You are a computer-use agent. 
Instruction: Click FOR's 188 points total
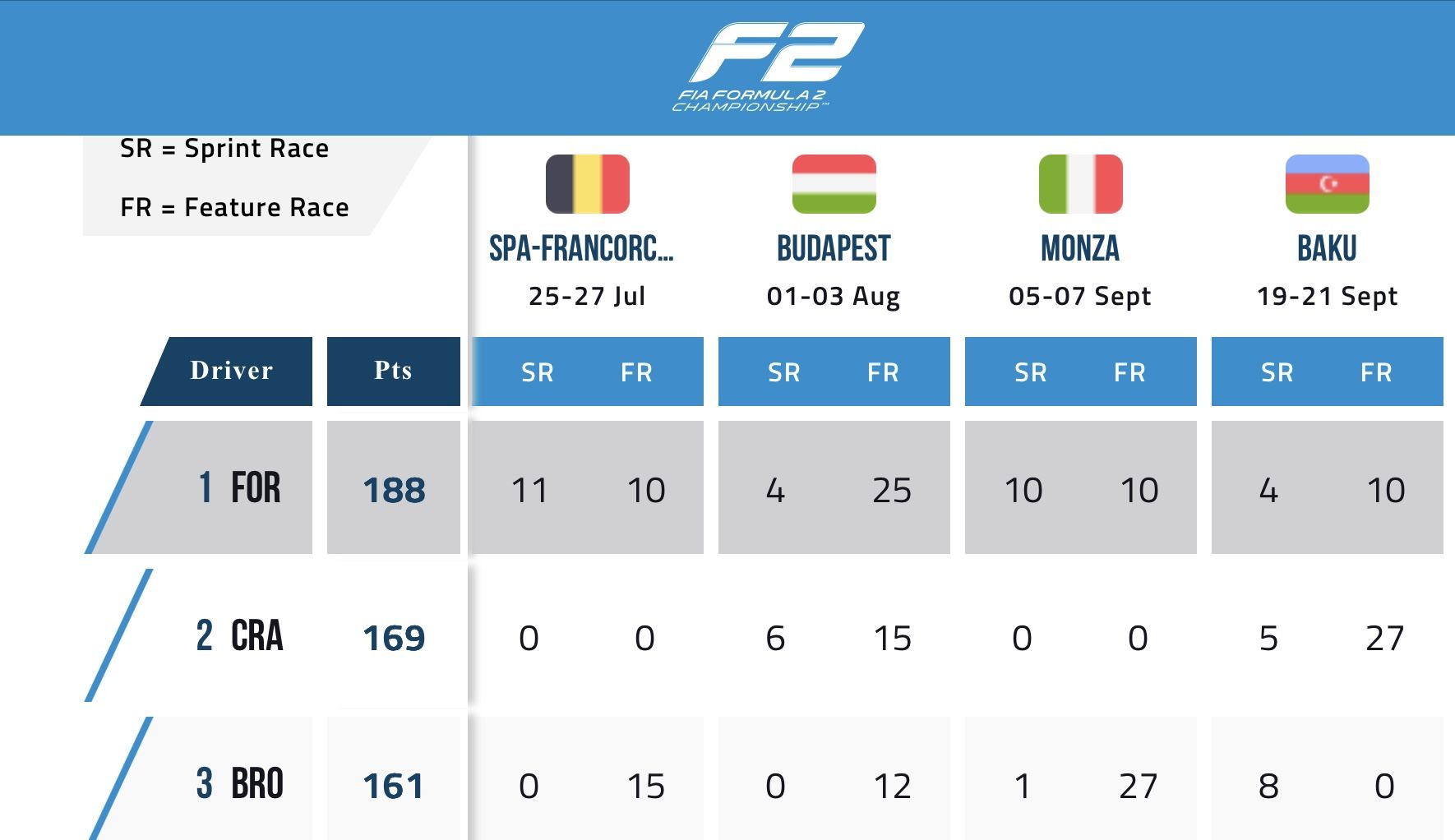click(x=394, y=491)
